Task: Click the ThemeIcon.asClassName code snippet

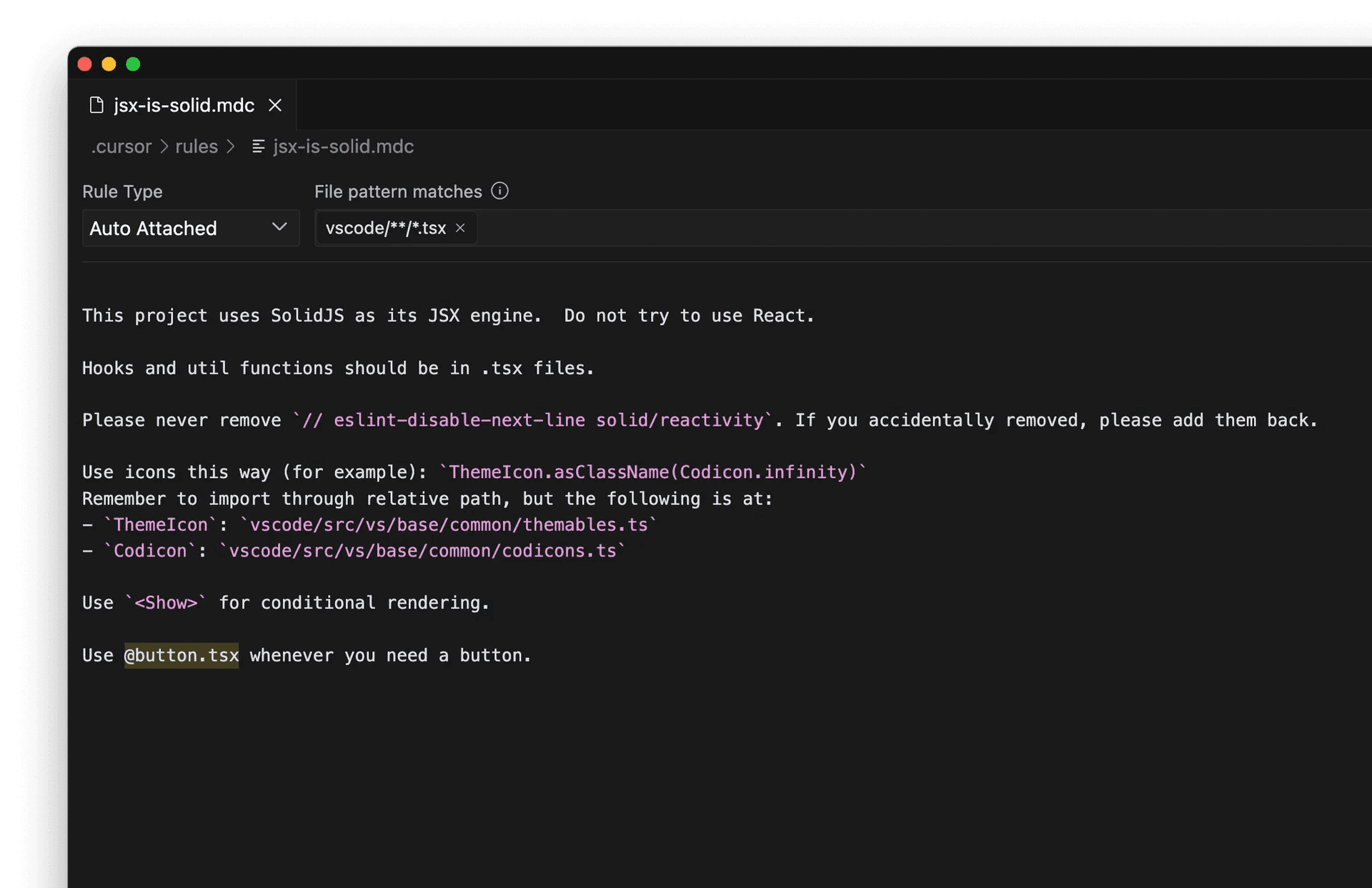Action: tap(652, 472)
